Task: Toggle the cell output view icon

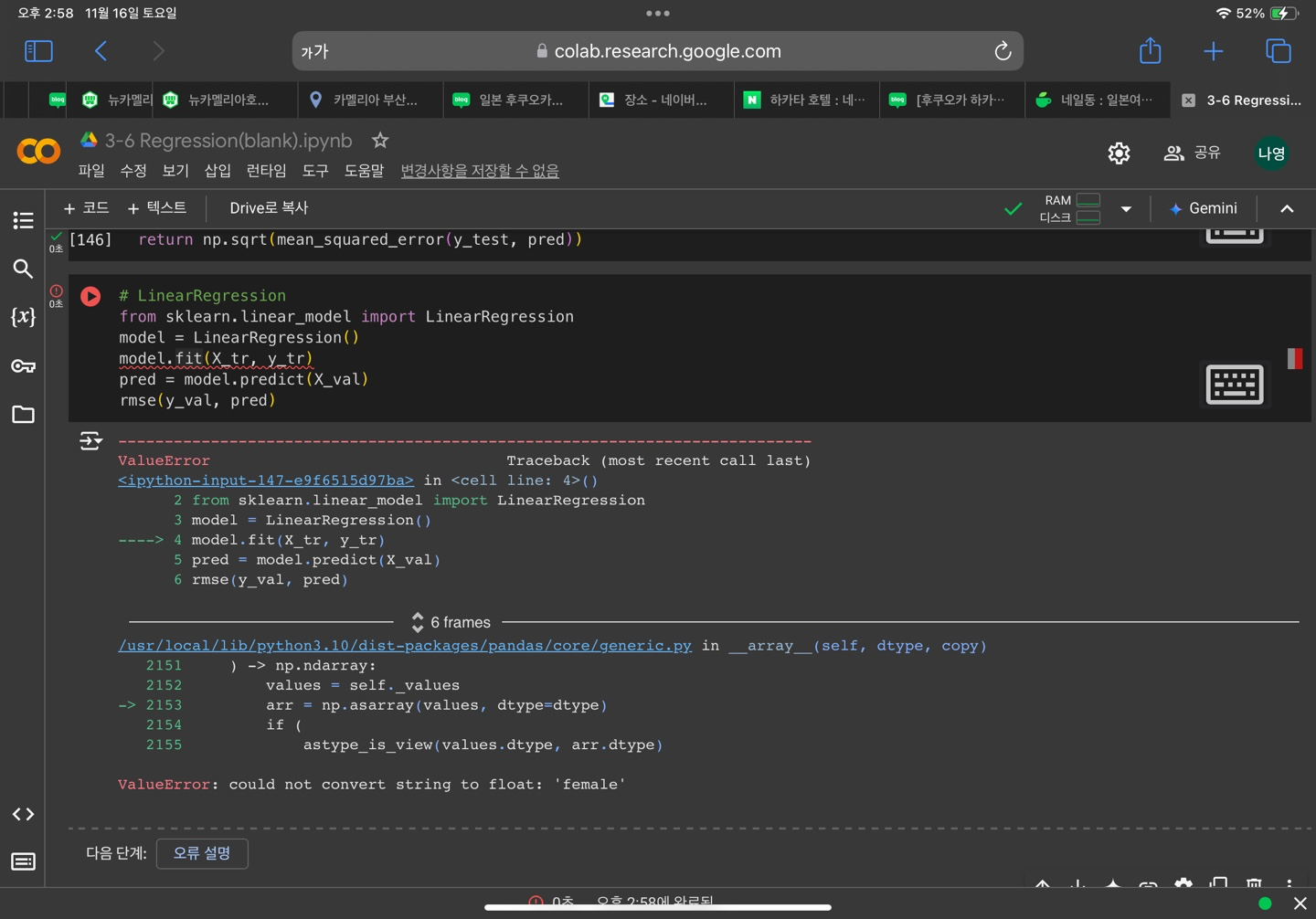Action: (90, 441)
